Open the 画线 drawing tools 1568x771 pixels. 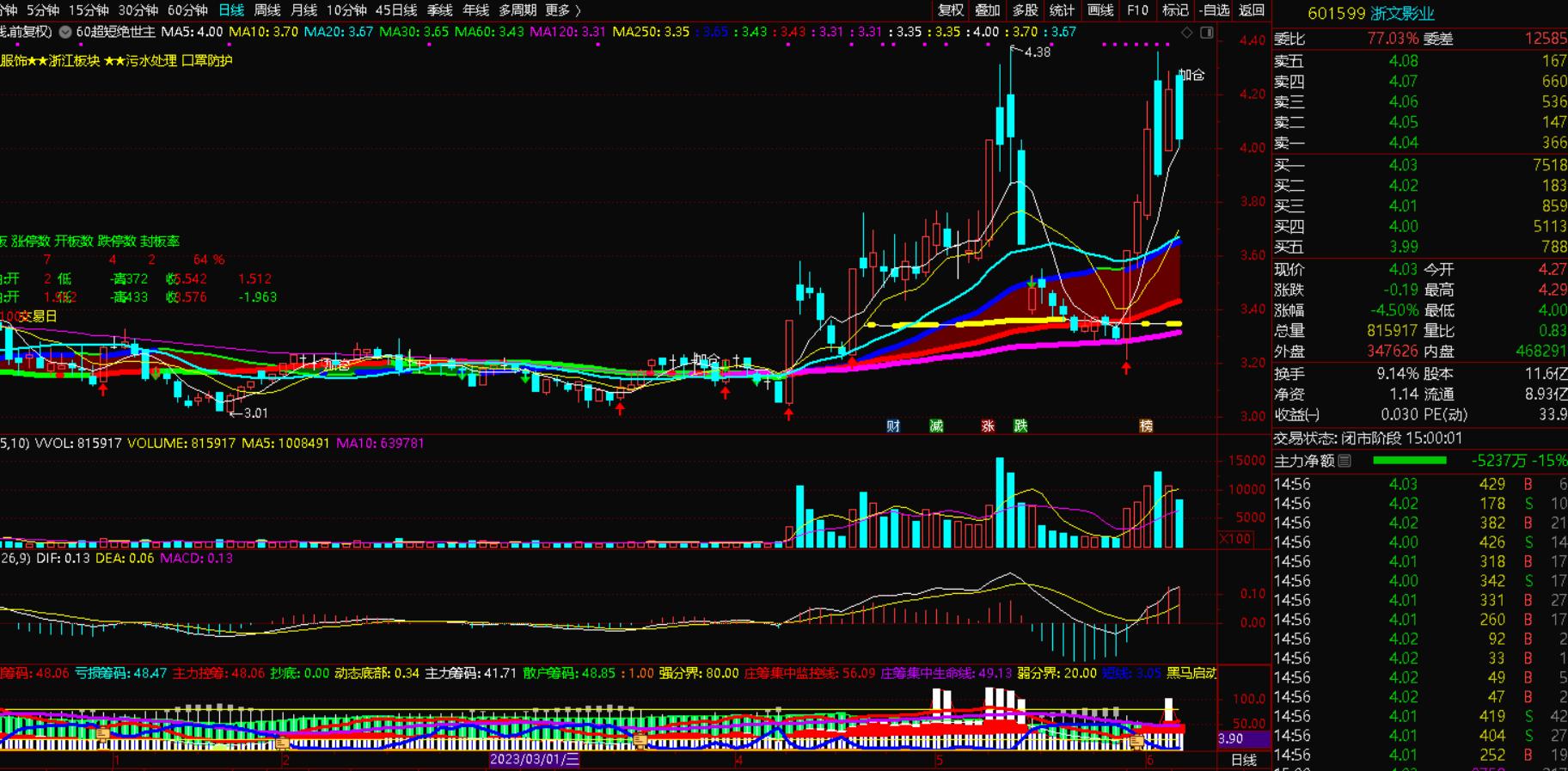pos(1100,10)
